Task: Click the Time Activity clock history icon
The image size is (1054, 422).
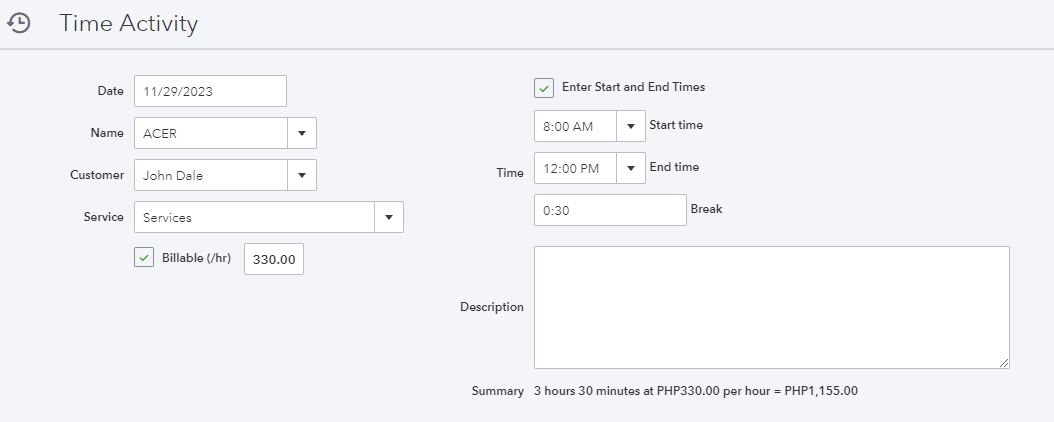Action: (19, 24)
